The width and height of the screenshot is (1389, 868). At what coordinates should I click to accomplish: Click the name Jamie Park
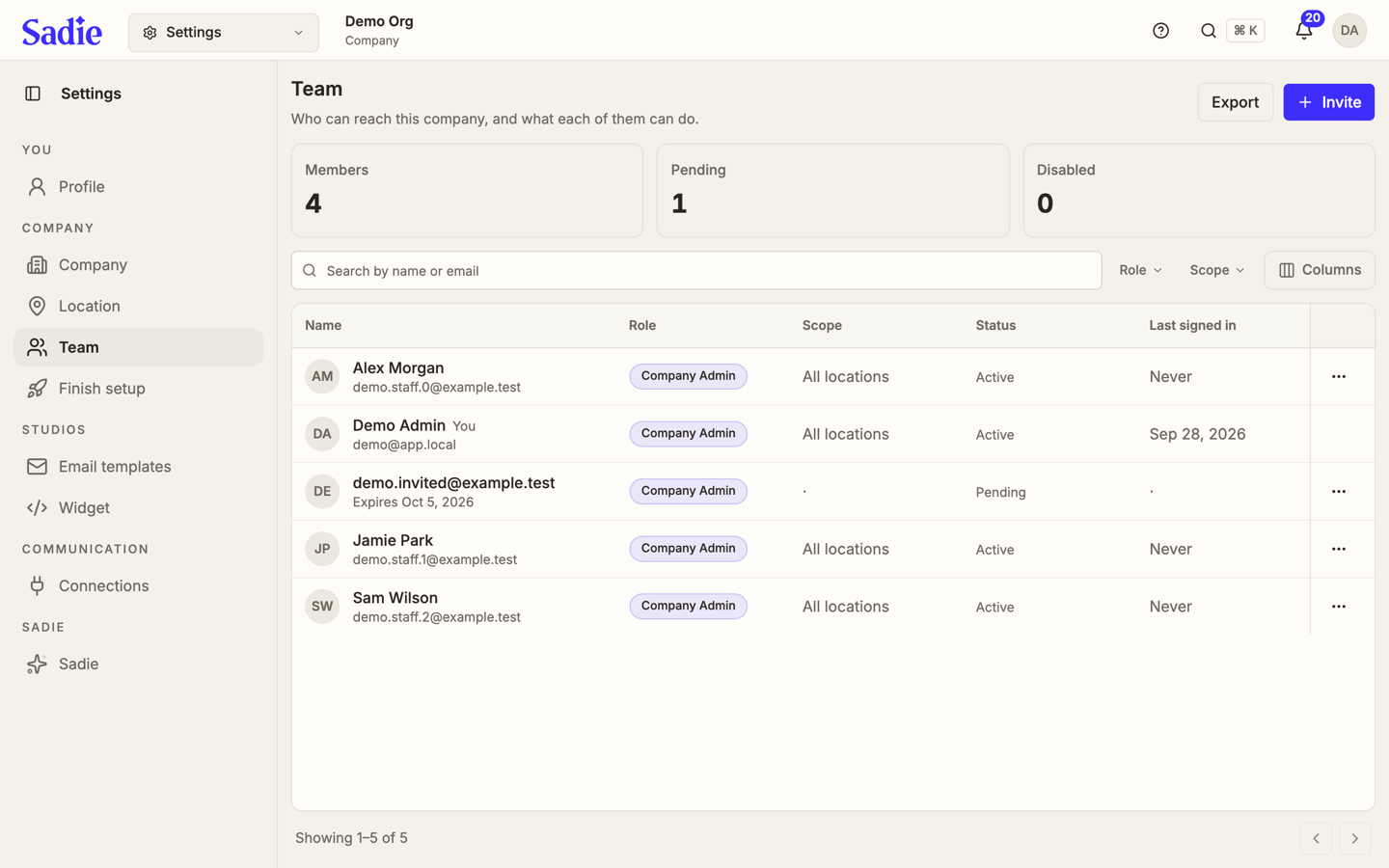point(393,541)
